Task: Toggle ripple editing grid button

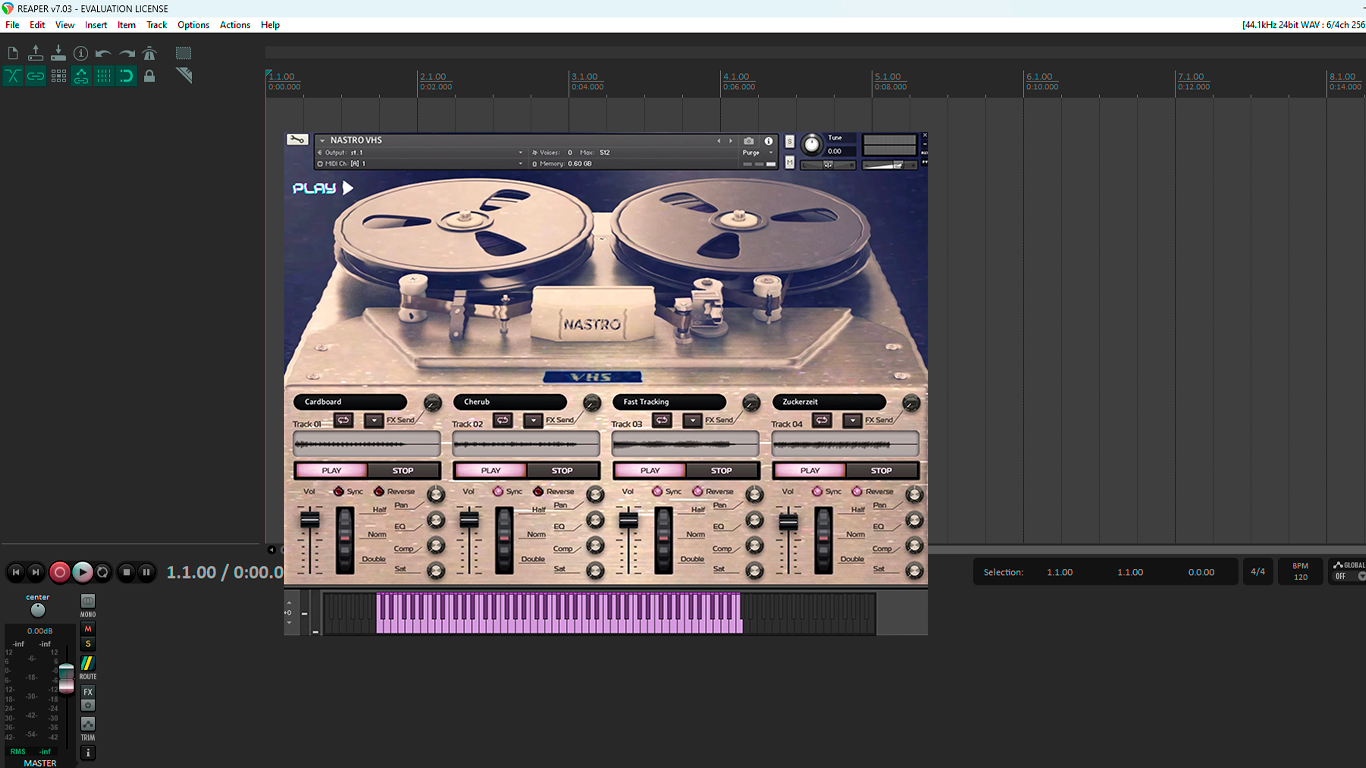Action: (58, 75)
